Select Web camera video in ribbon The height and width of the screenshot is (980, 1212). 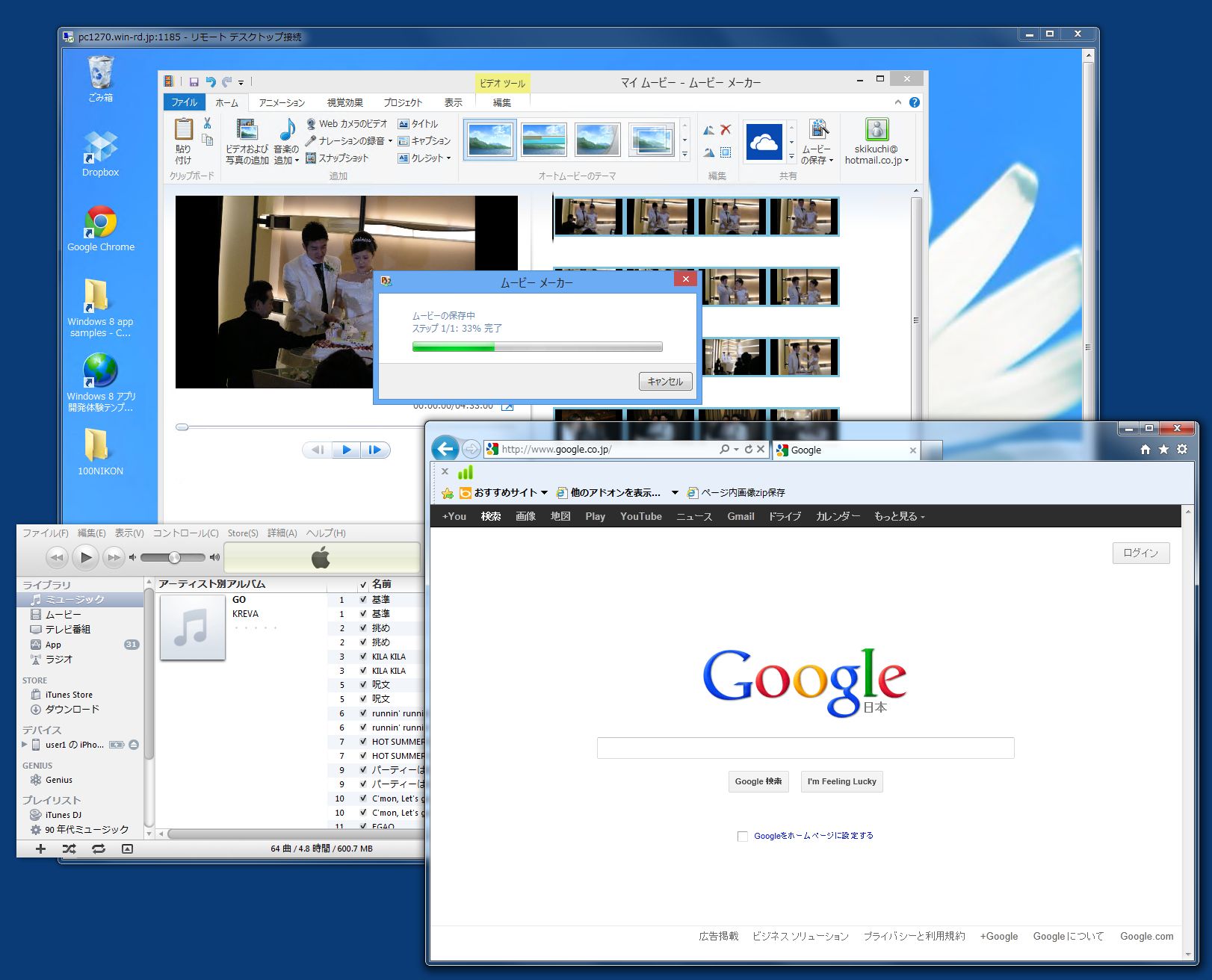347,124
